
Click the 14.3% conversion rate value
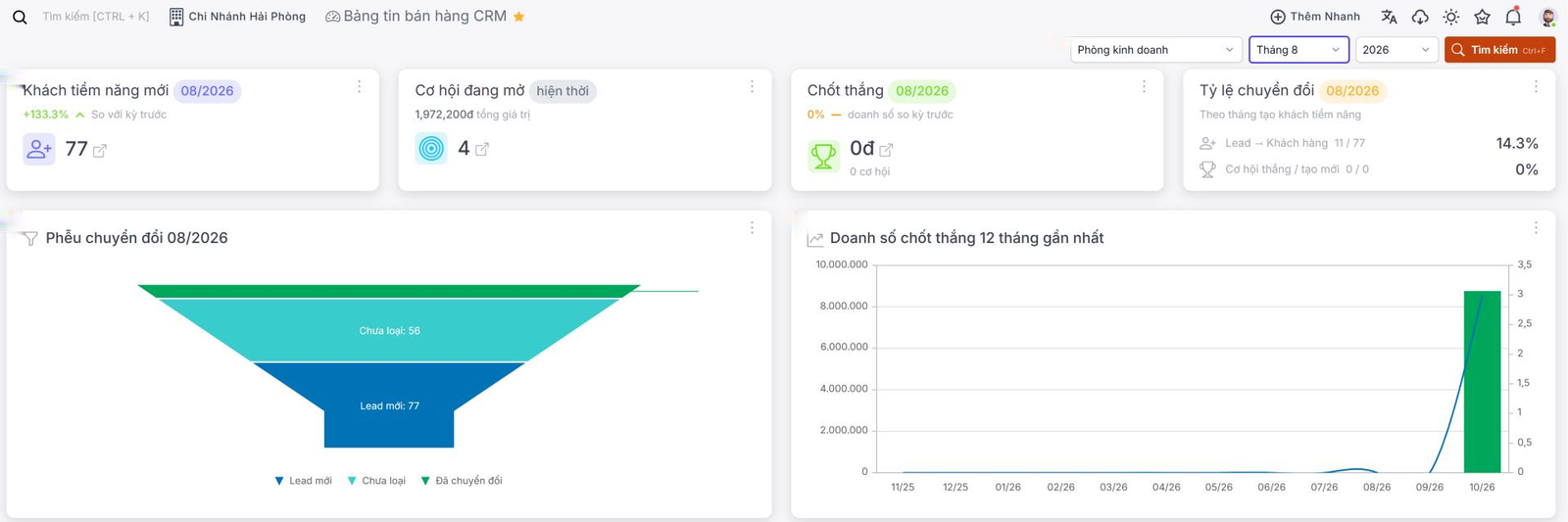tap(1517, 143)
